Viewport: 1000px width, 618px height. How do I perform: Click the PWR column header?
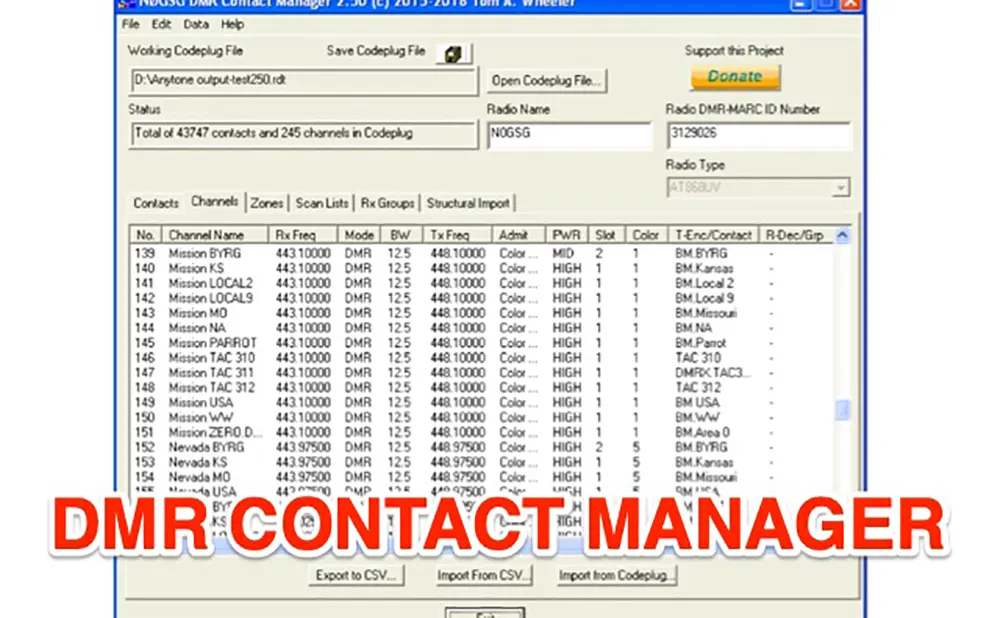coord(566,235)
